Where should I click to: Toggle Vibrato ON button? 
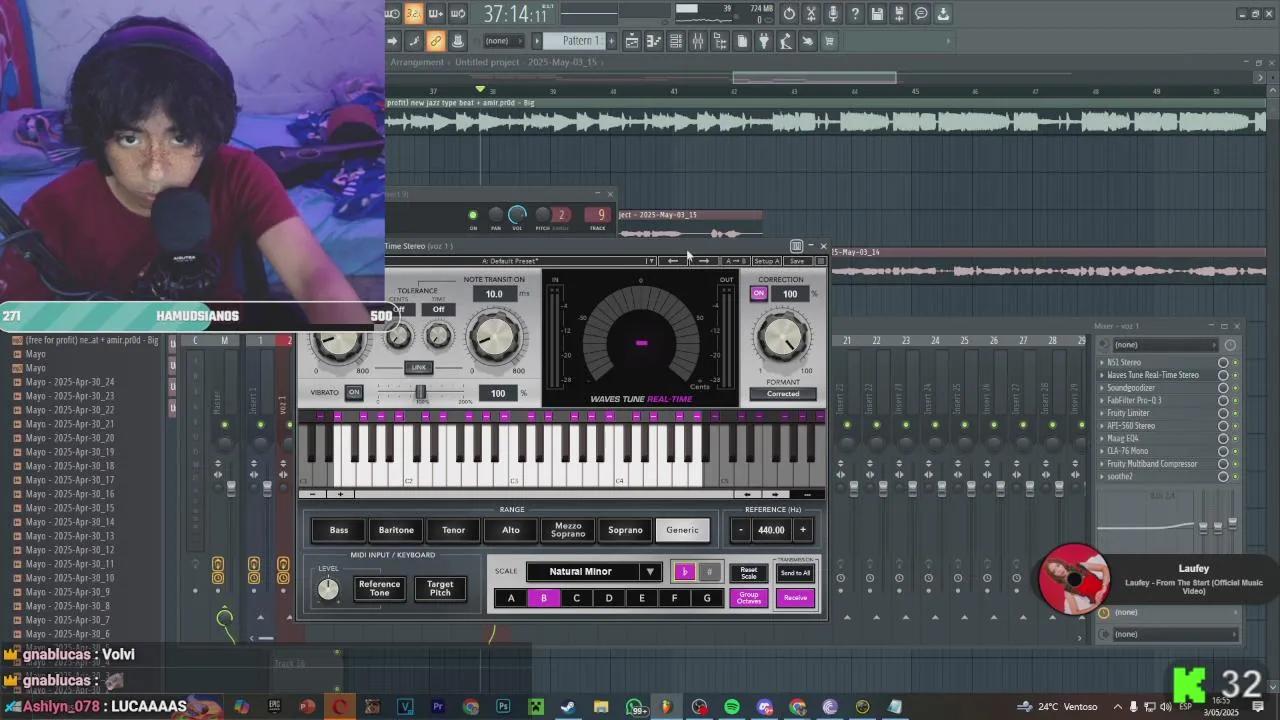[353, 392]
